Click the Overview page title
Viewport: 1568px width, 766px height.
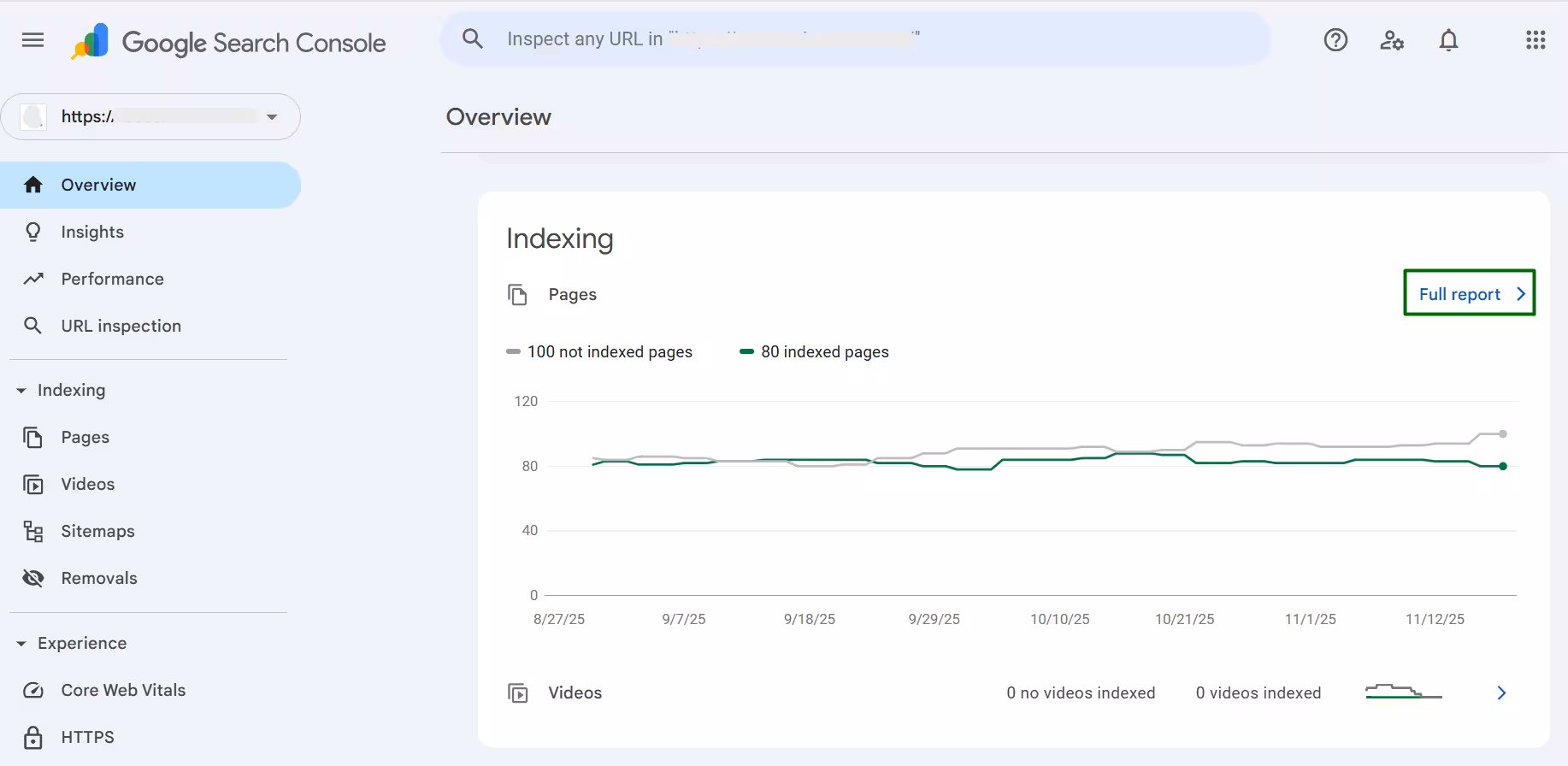click(498, 116)
